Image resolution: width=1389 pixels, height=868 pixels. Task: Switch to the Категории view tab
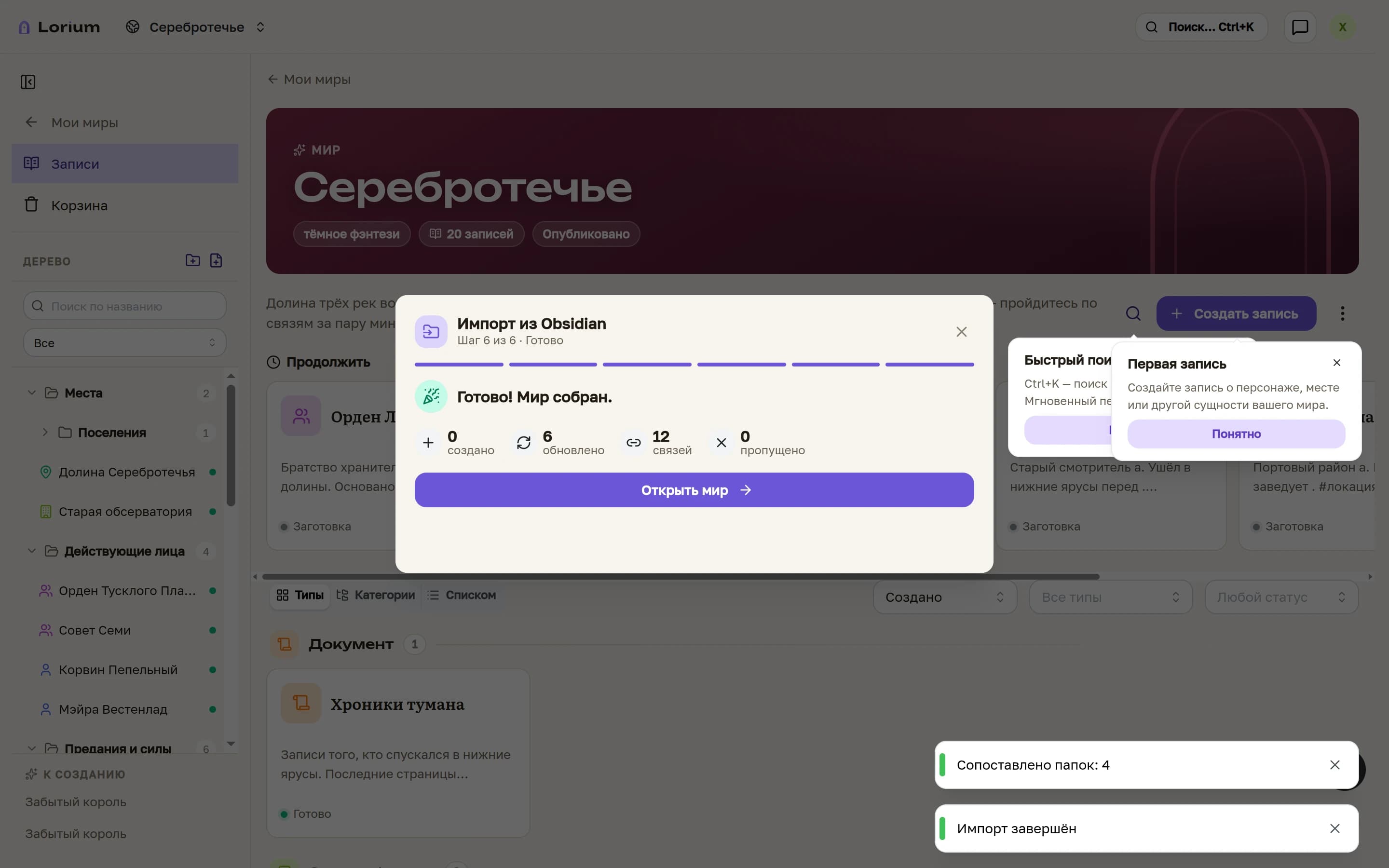coord(375,596)
